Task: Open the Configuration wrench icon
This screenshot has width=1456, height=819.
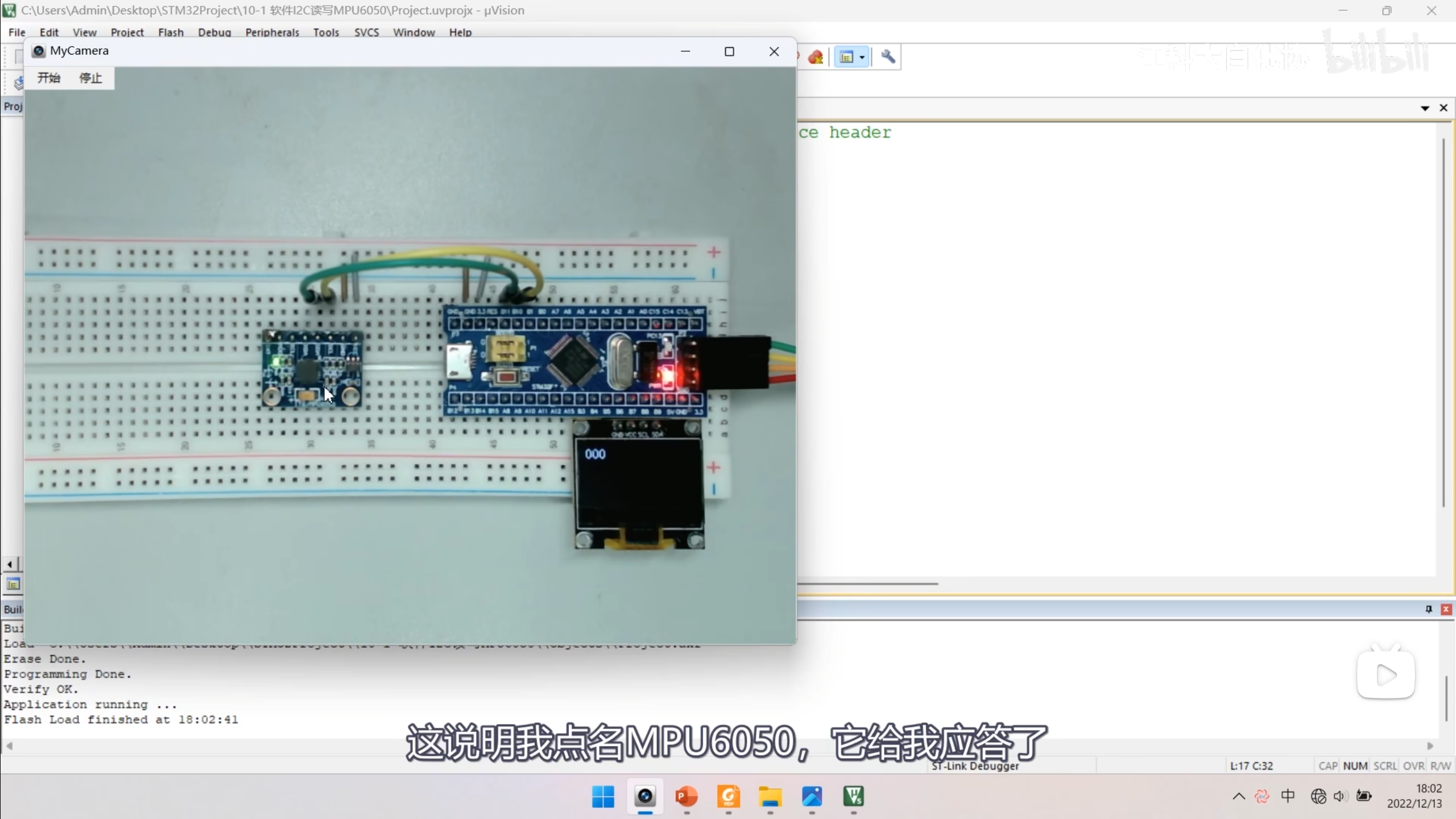Action: tap(888, 57)
